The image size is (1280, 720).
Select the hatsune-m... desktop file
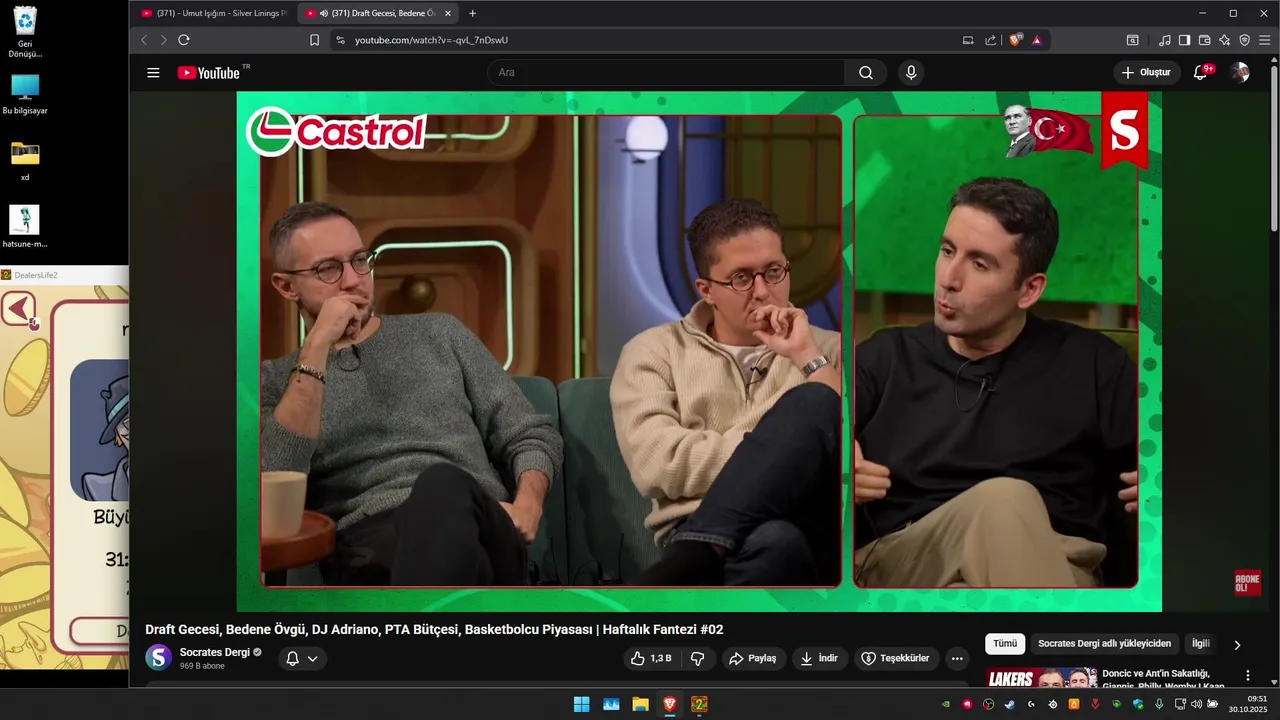point(25,227)
